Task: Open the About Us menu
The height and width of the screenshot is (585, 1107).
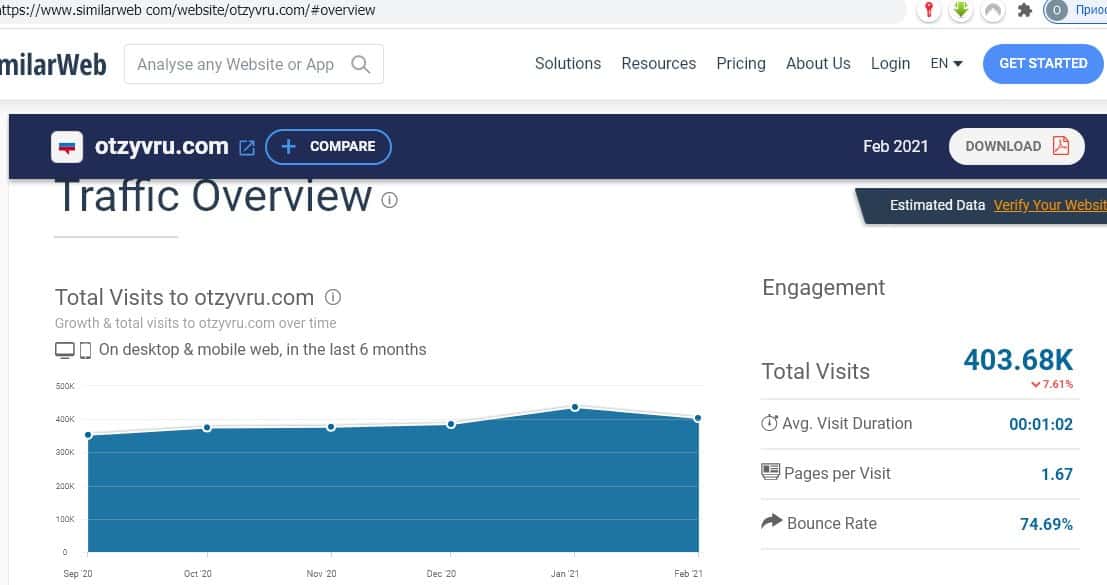Action: [x=818, y=64]
